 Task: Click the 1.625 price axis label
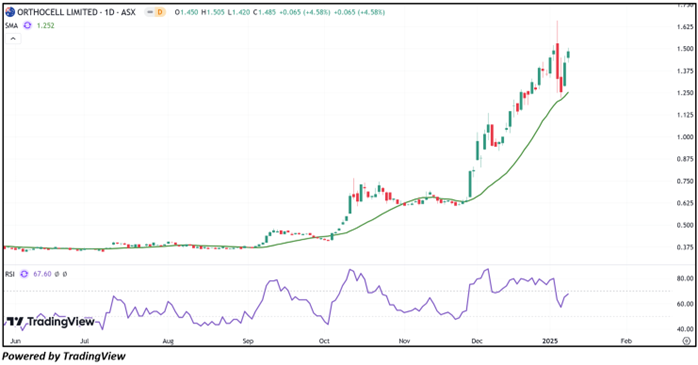pos(684,27)
